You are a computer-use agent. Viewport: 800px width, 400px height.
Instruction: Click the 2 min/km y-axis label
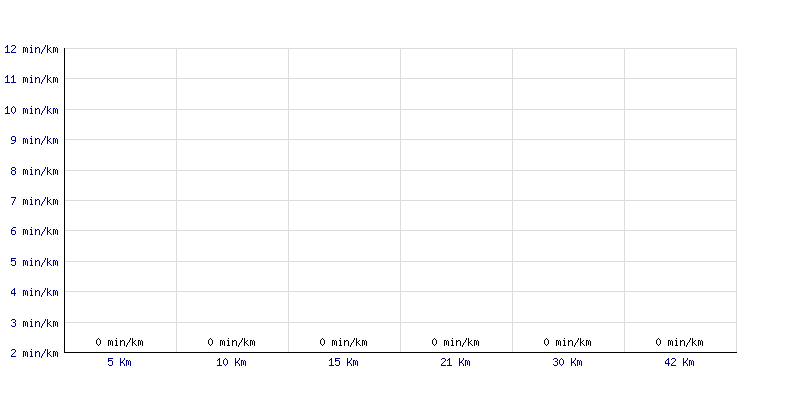coord(34,353)
